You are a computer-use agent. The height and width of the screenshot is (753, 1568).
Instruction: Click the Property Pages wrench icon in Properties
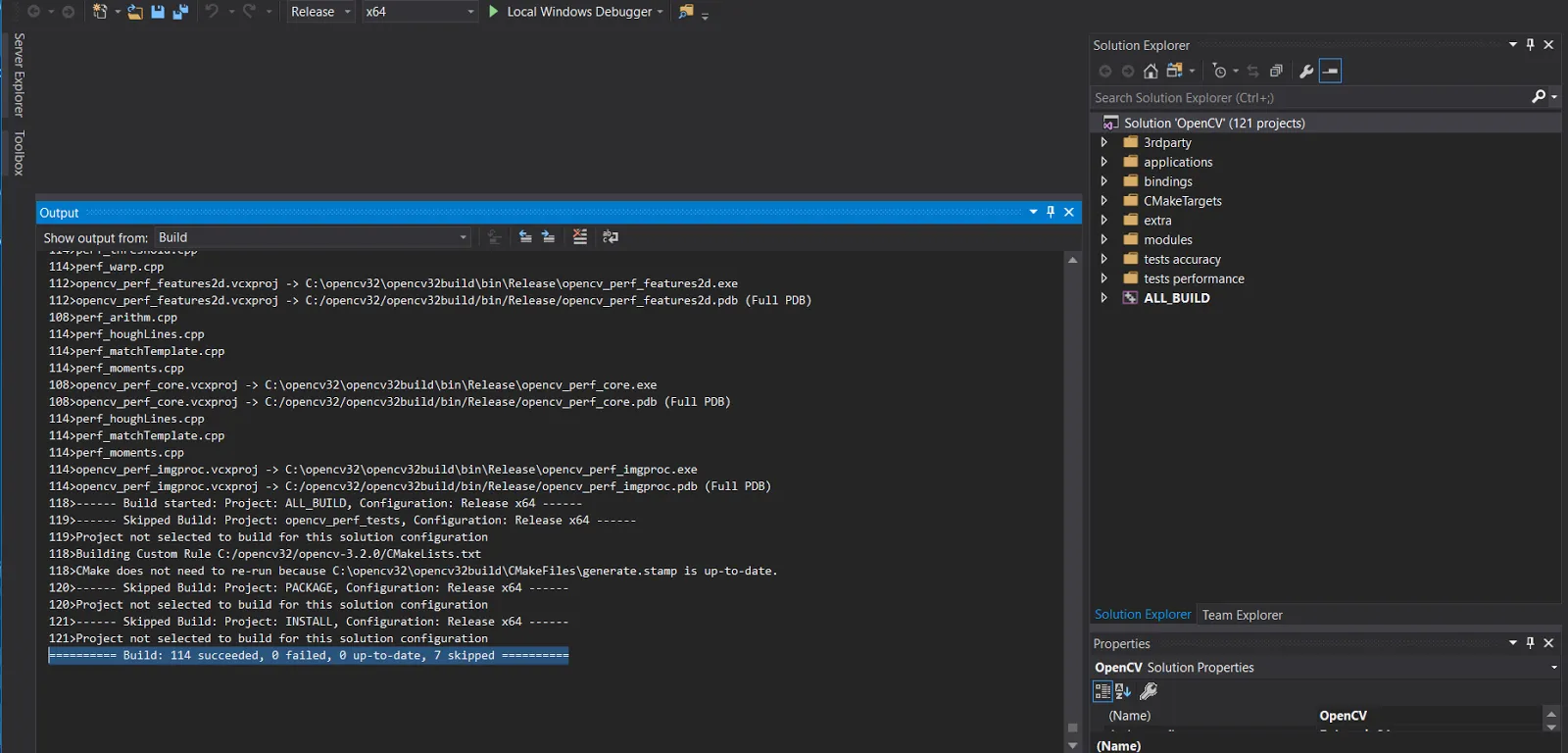1149,691
